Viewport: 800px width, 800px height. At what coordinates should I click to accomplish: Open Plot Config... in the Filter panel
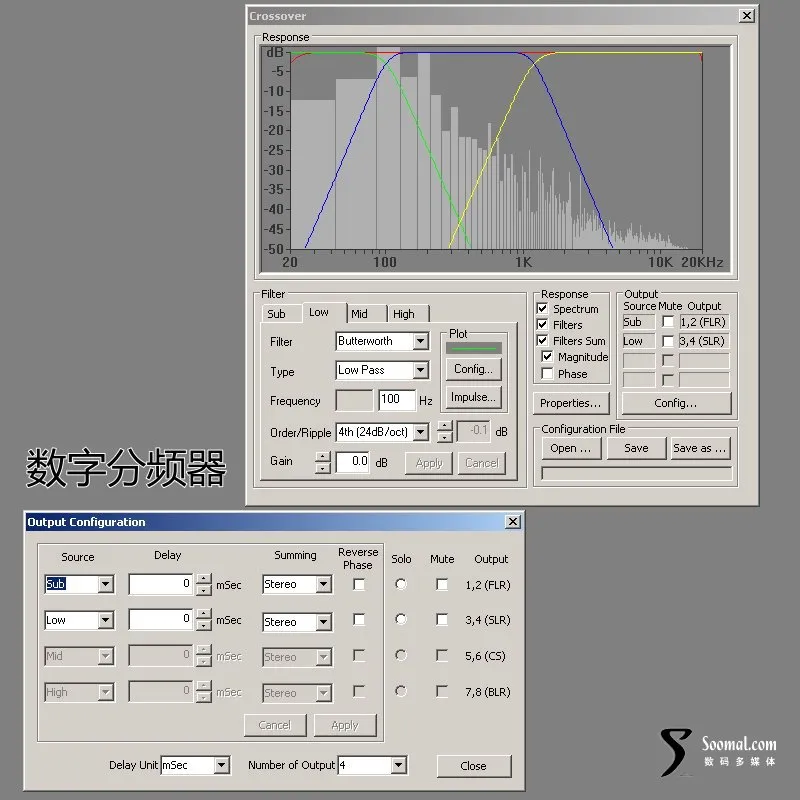473,369
